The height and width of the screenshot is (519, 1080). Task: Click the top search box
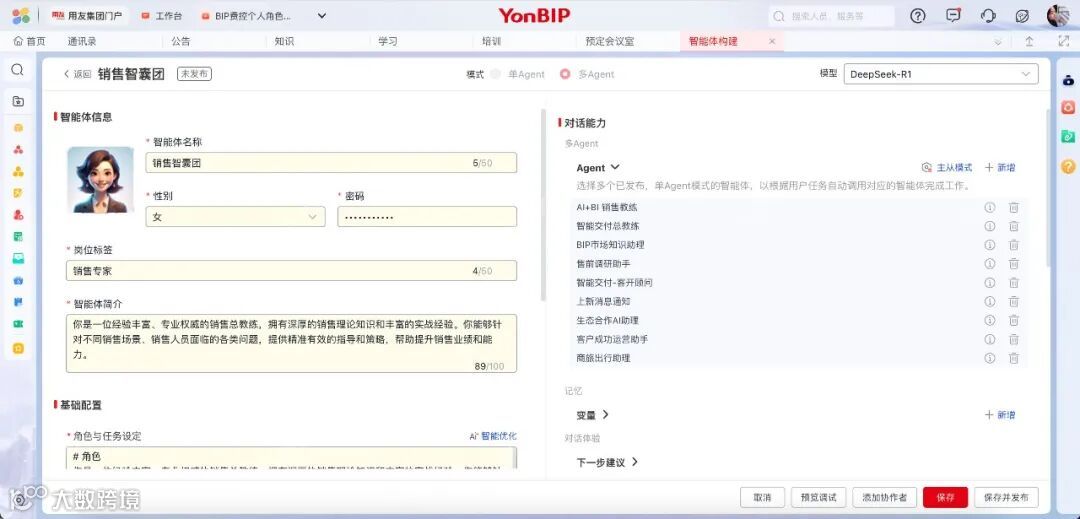831,16
